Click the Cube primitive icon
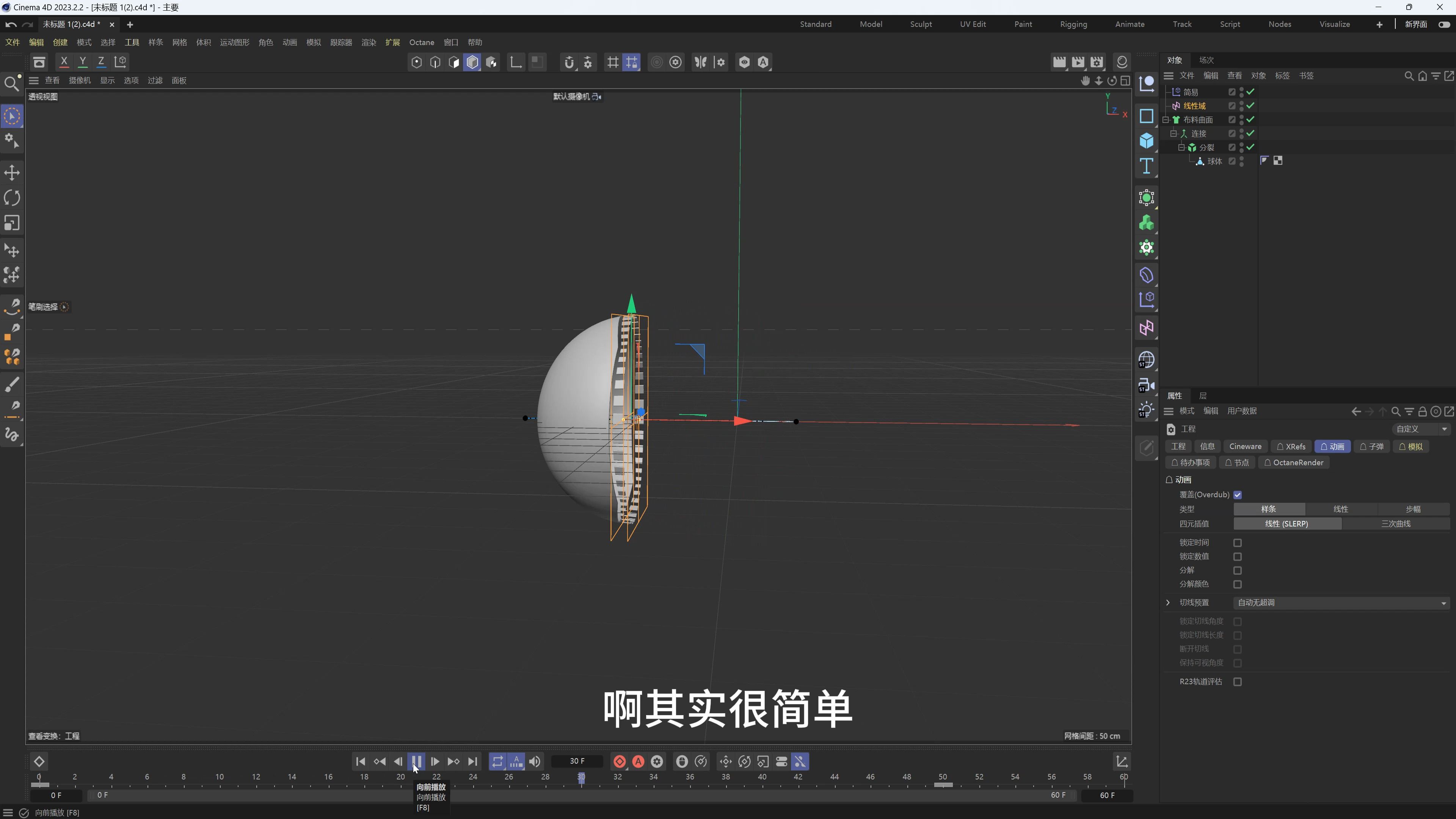 pyautogui.click(x=1146, y=141)
